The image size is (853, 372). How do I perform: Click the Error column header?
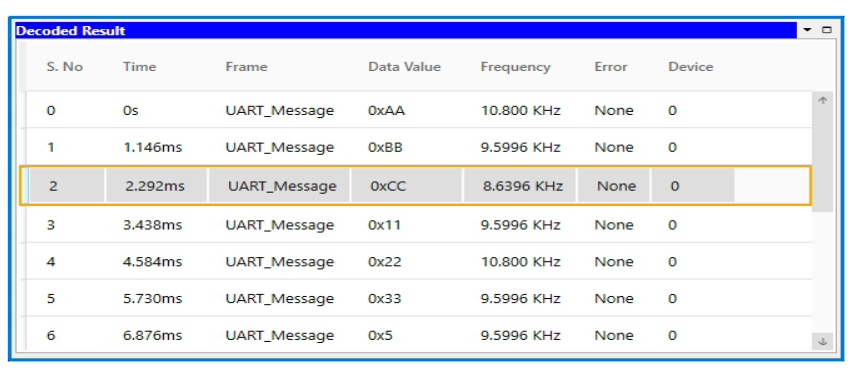tap(610, 67)
